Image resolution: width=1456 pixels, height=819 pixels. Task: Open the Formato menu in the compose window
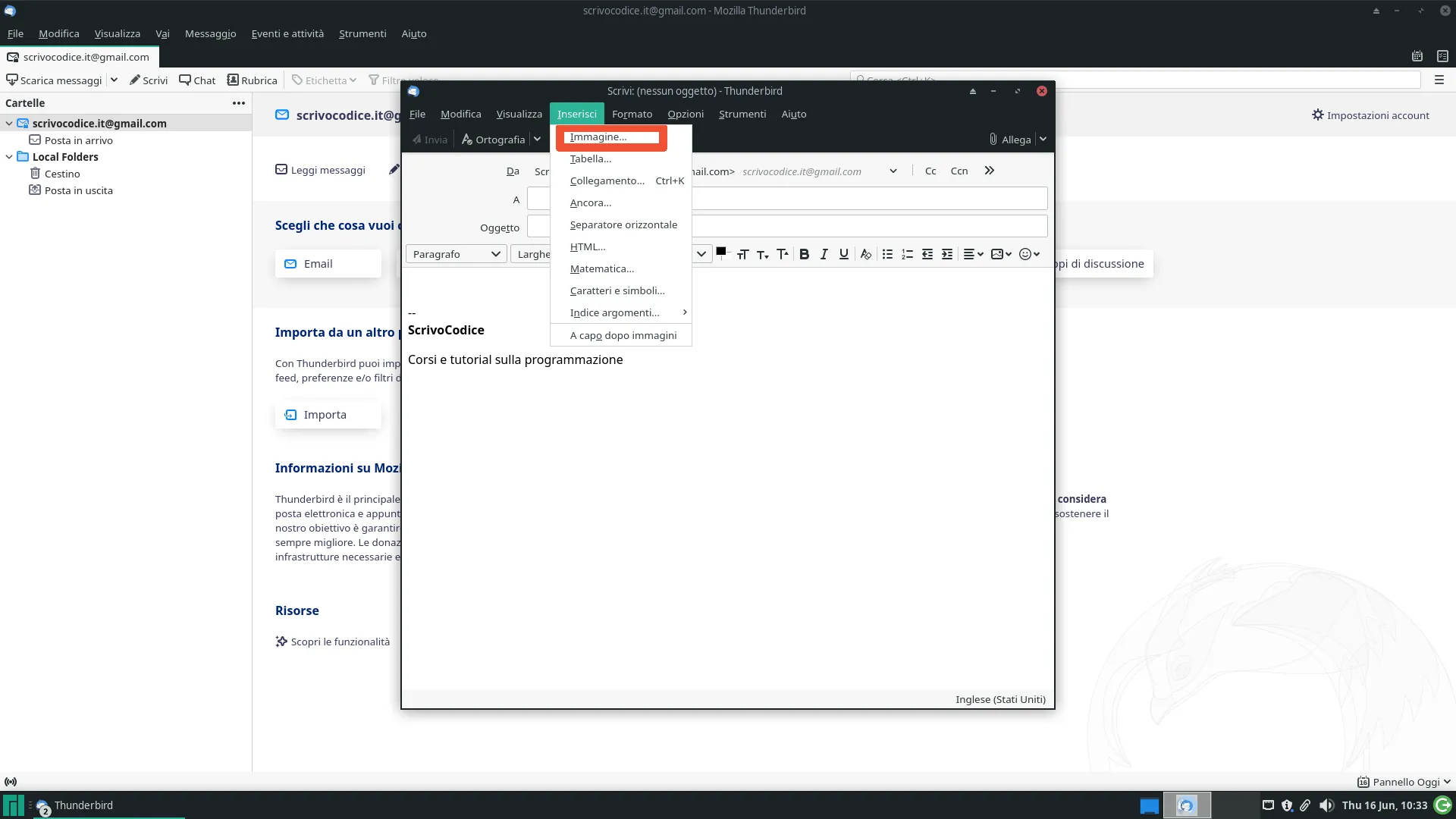632,114
